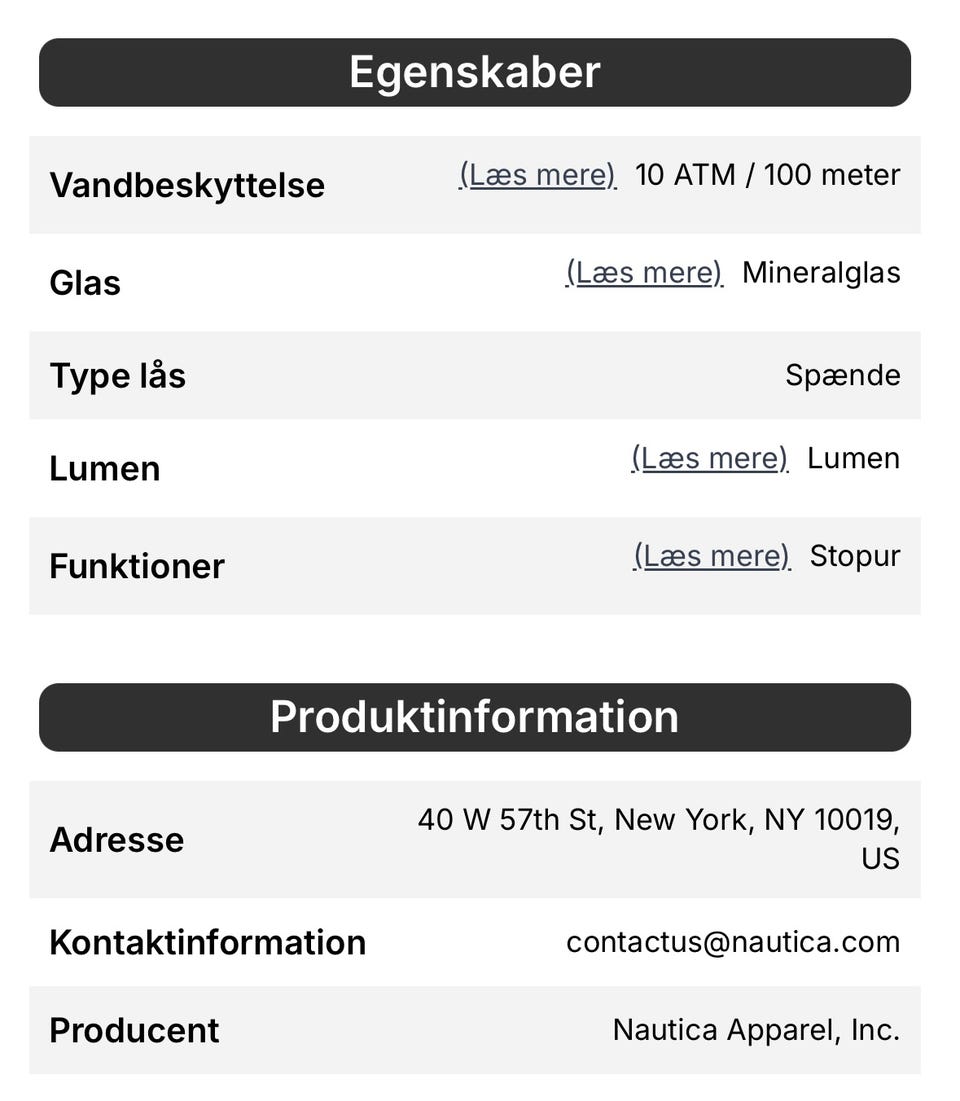This screenshot has height=1101, width=960.
Task: Click the Type lås row label
Action: (118, 376)
